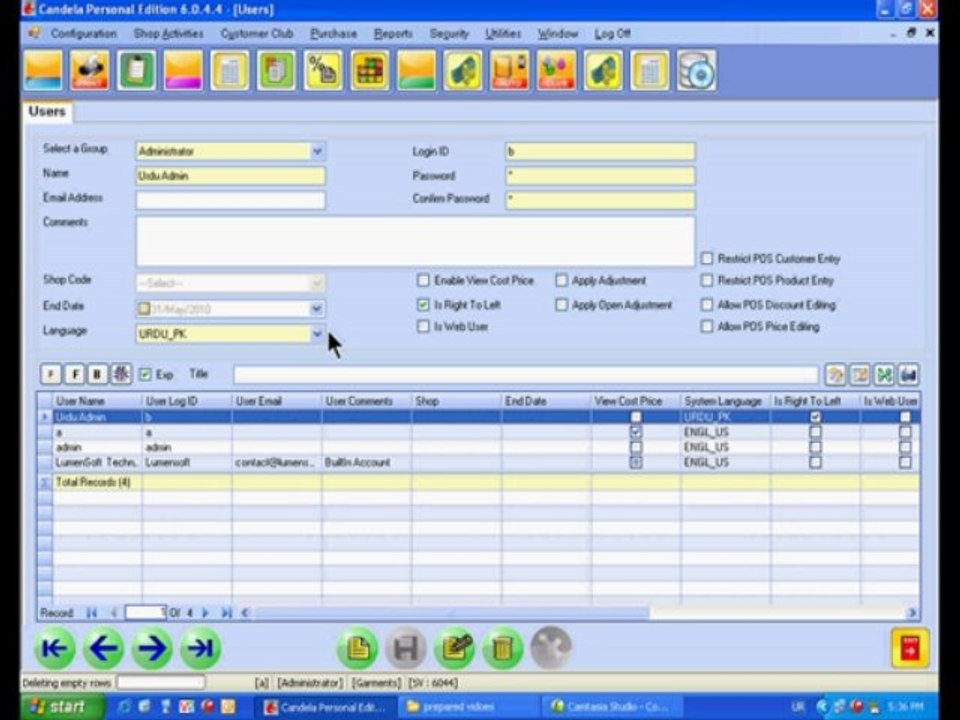
Task: Toggle Is Web User checkbox in form
Action: point(423,326)
